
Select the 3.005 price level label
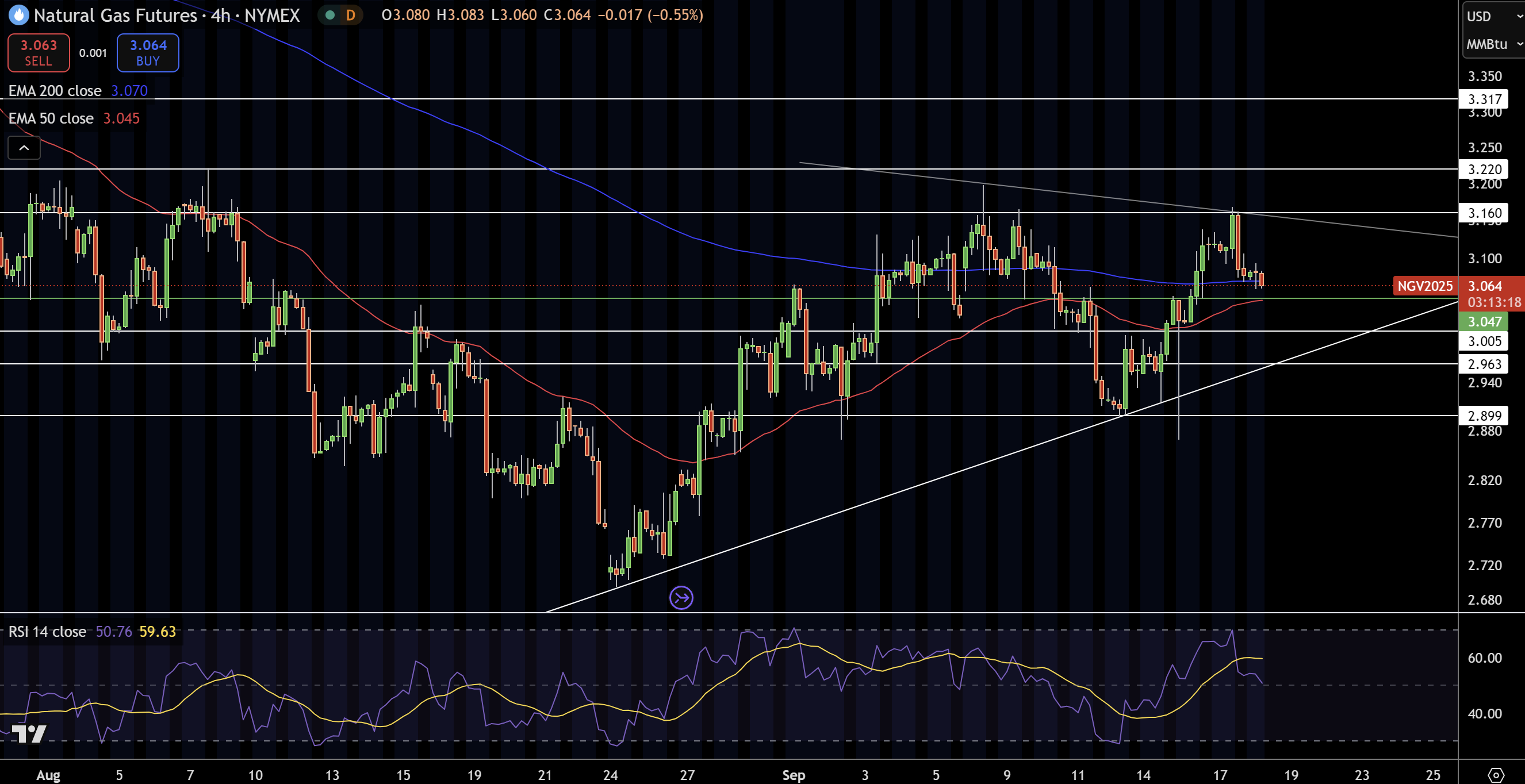[1484, 341]
